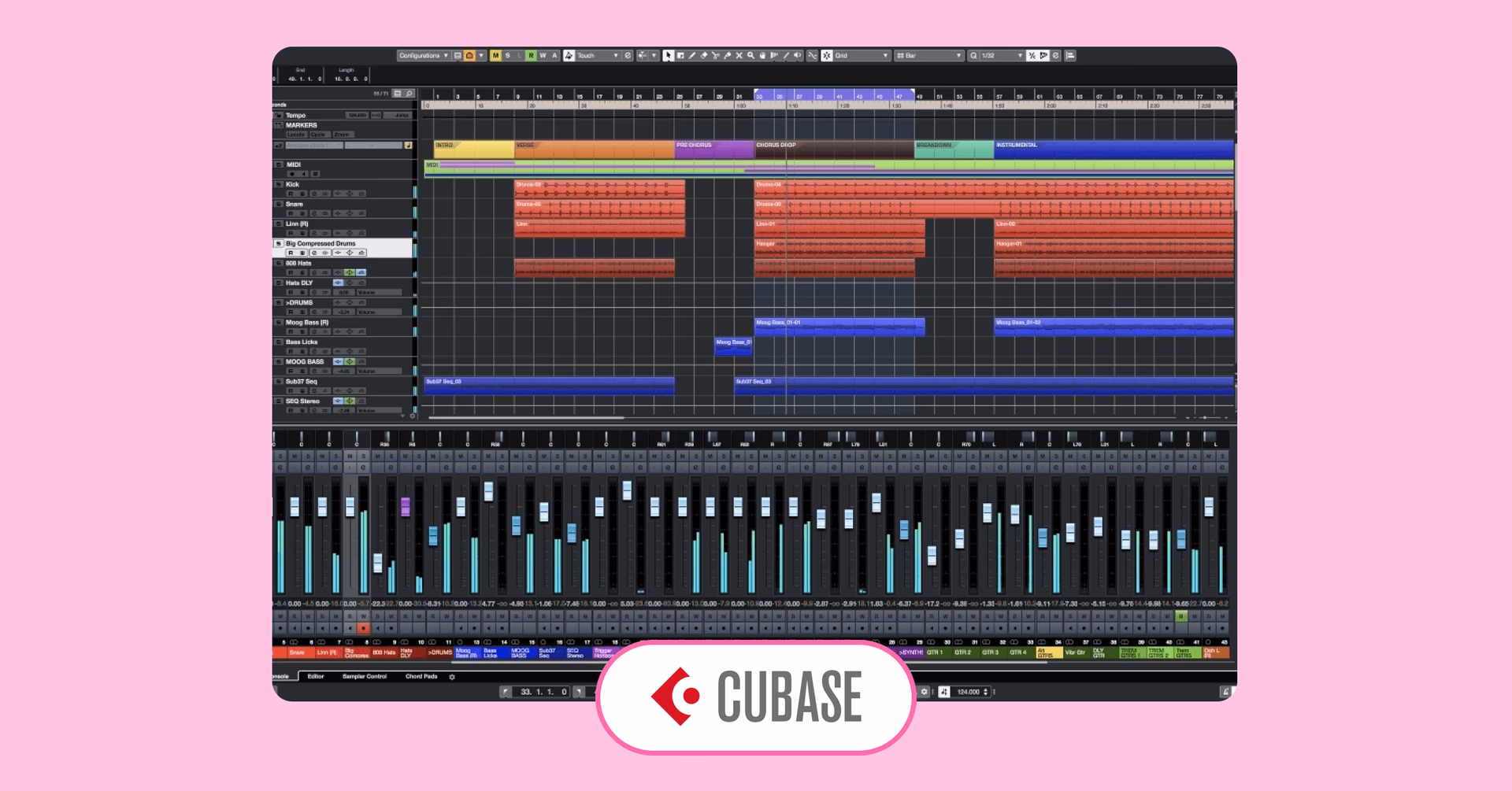Screen dimensions: 1512x791
Task: Open the Configurations dropdown
Action: click(423, 55)
